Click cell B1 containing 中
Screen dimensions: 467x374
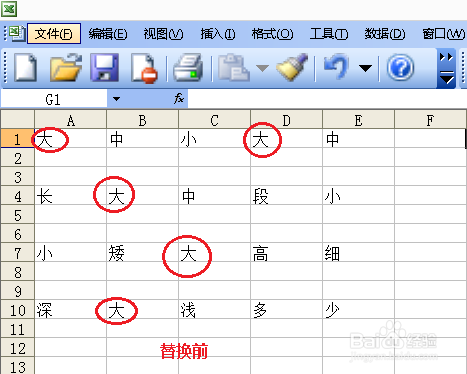click(x=142, y=138)
